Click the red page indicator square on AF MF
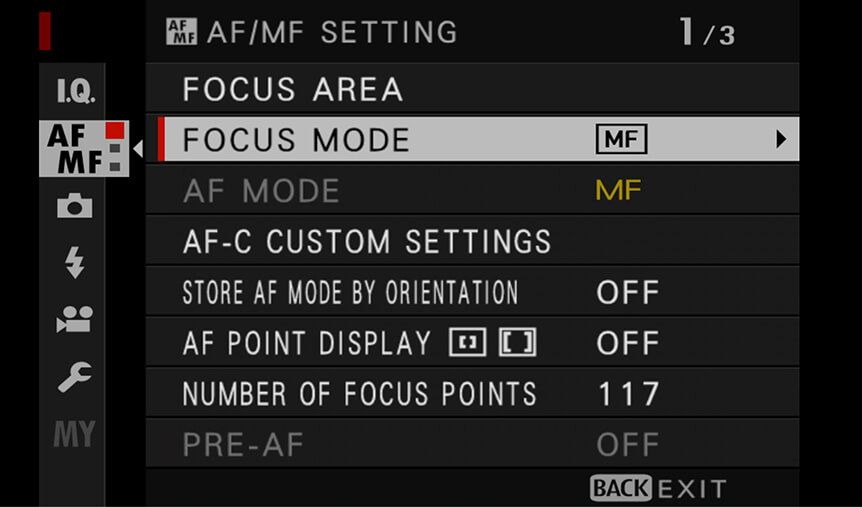Viewport: 862px width, 507px height. (x=115, y=130)
